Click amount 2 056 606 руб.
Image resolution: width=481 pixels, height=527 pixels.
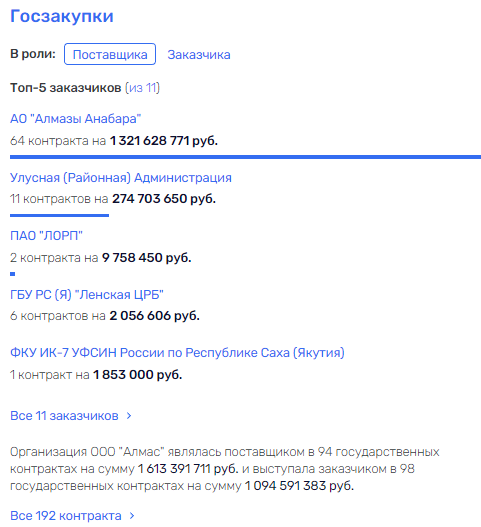[x=154, y=316]
